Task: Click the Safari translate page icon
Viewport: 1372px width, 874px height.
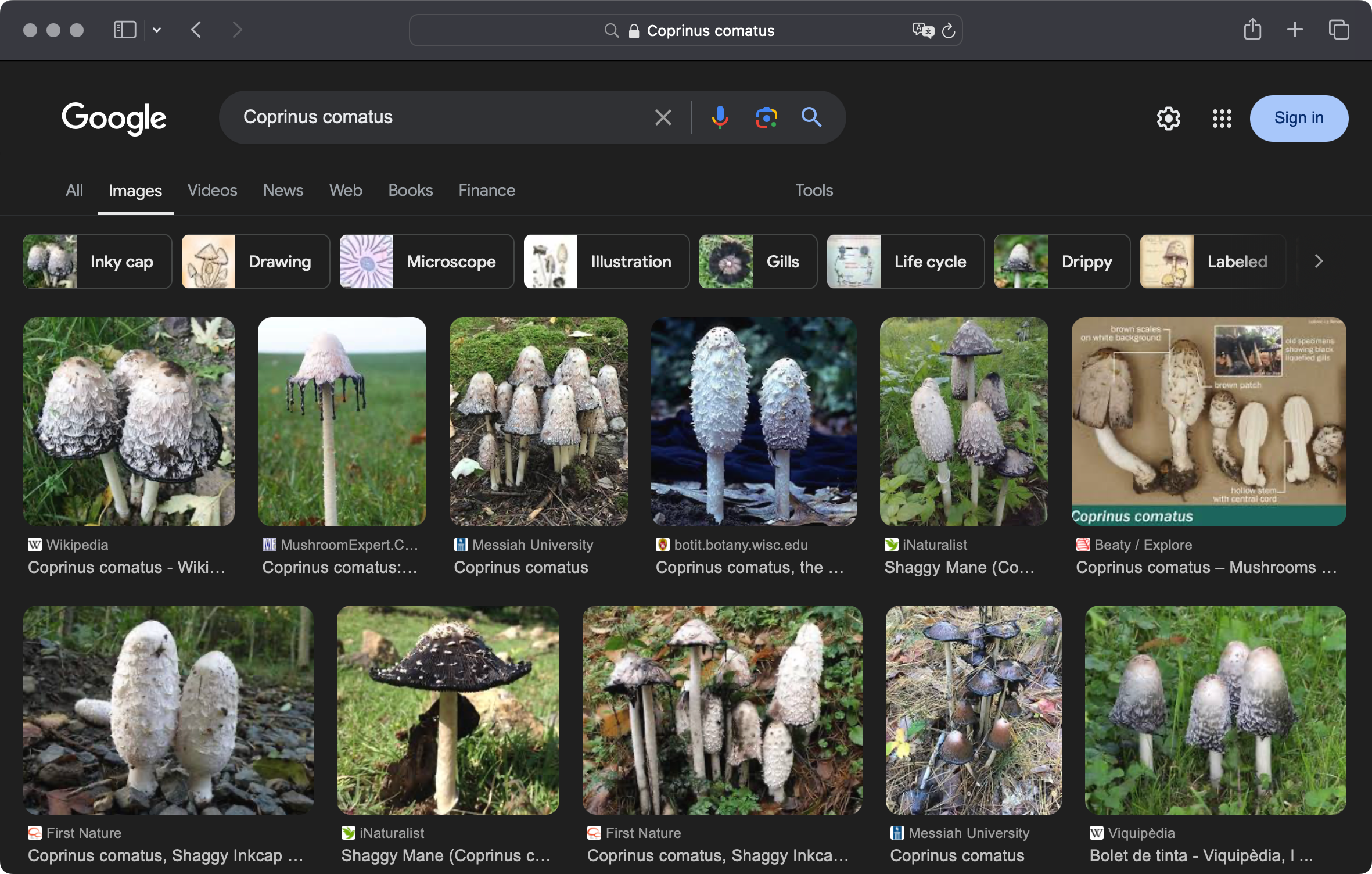Action: (x=922, y=30)
